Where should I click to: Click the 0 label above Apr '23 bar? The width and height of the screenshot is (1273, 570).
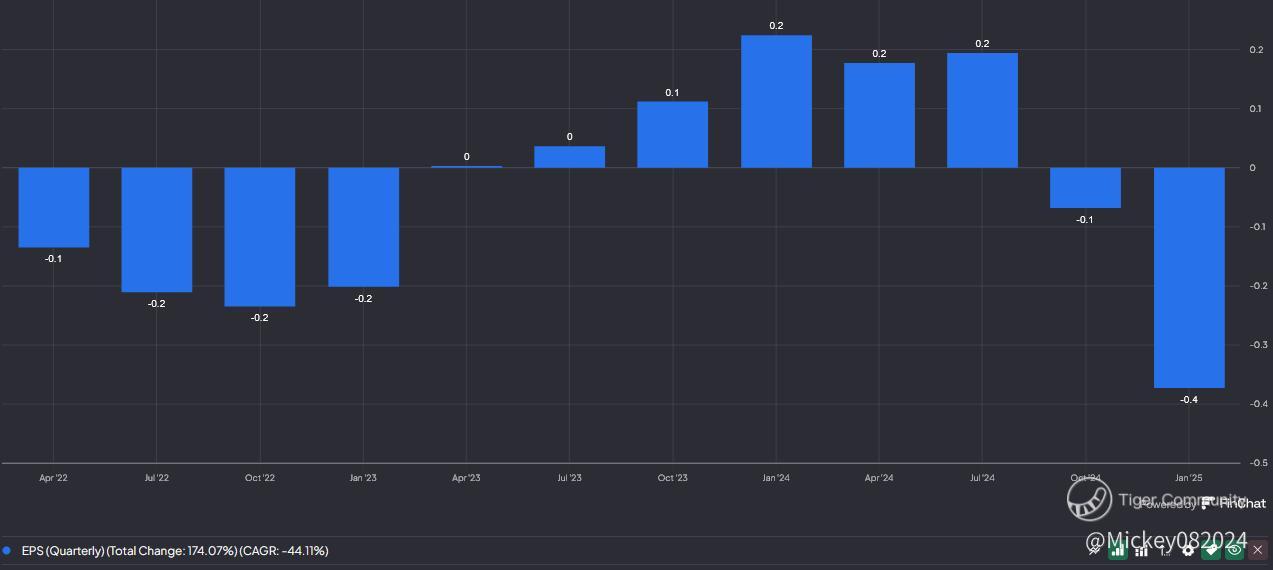click(x=467, y=157)
